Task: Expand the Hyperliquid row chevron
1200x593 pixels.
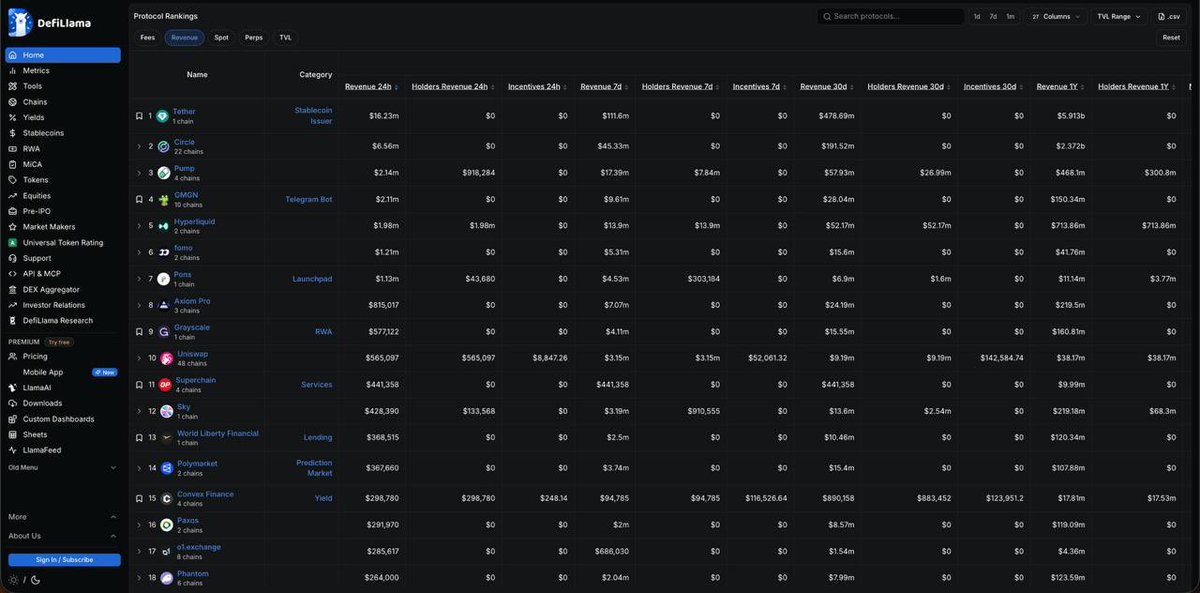Action: coord(139,226)
